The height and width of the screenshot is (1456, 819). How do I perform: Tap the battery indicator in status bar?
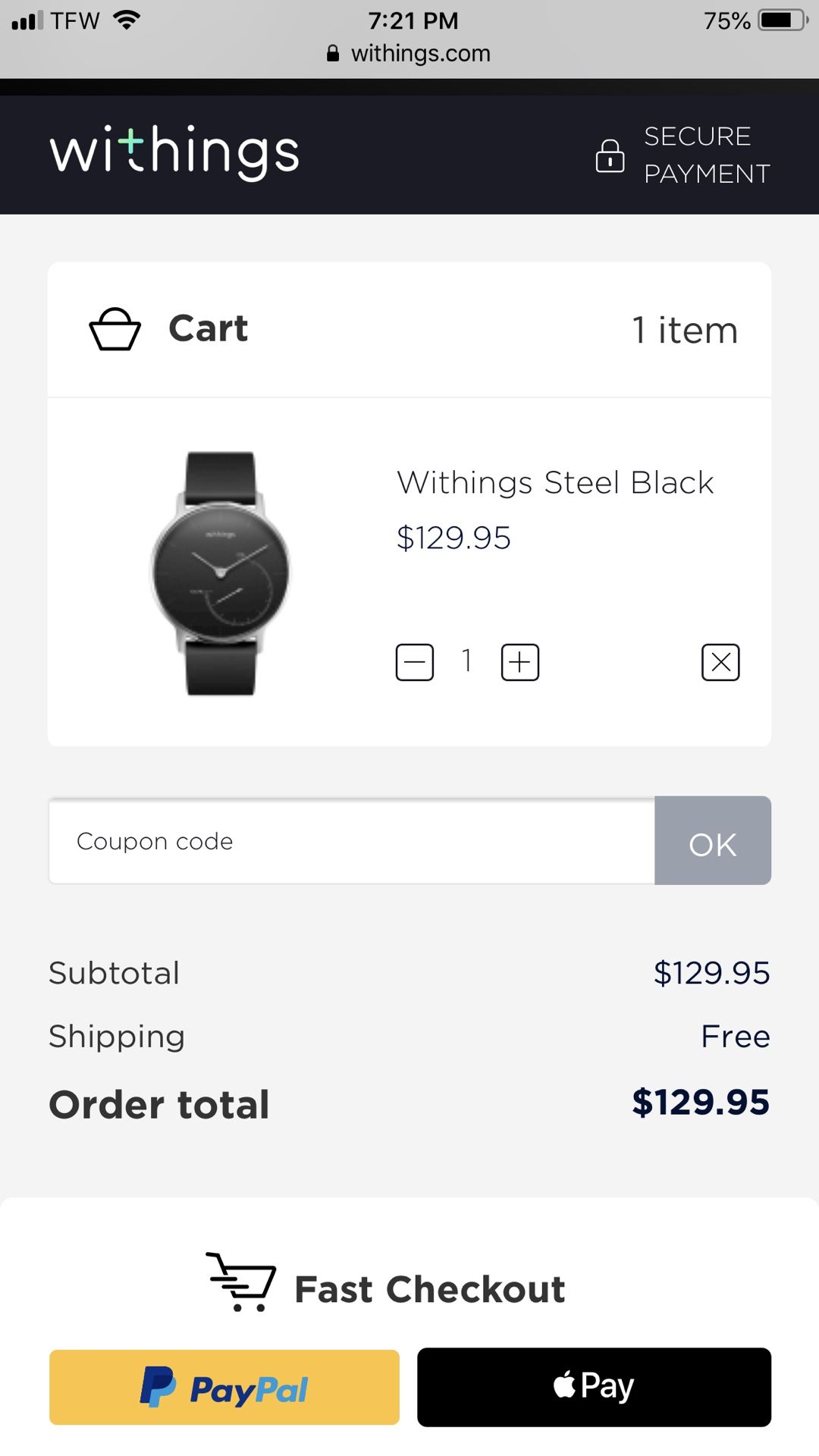tap(784, 20)
